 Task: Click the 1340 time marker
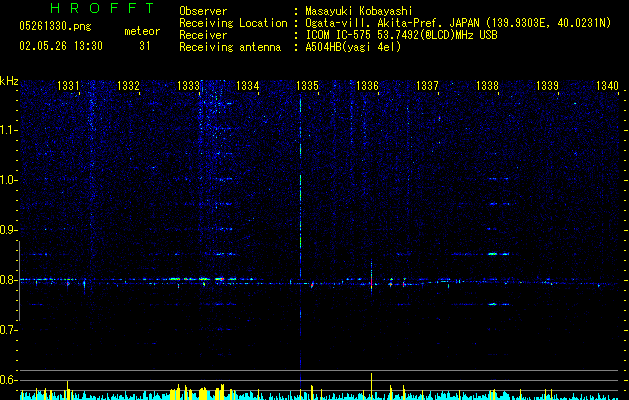point(607,86)
